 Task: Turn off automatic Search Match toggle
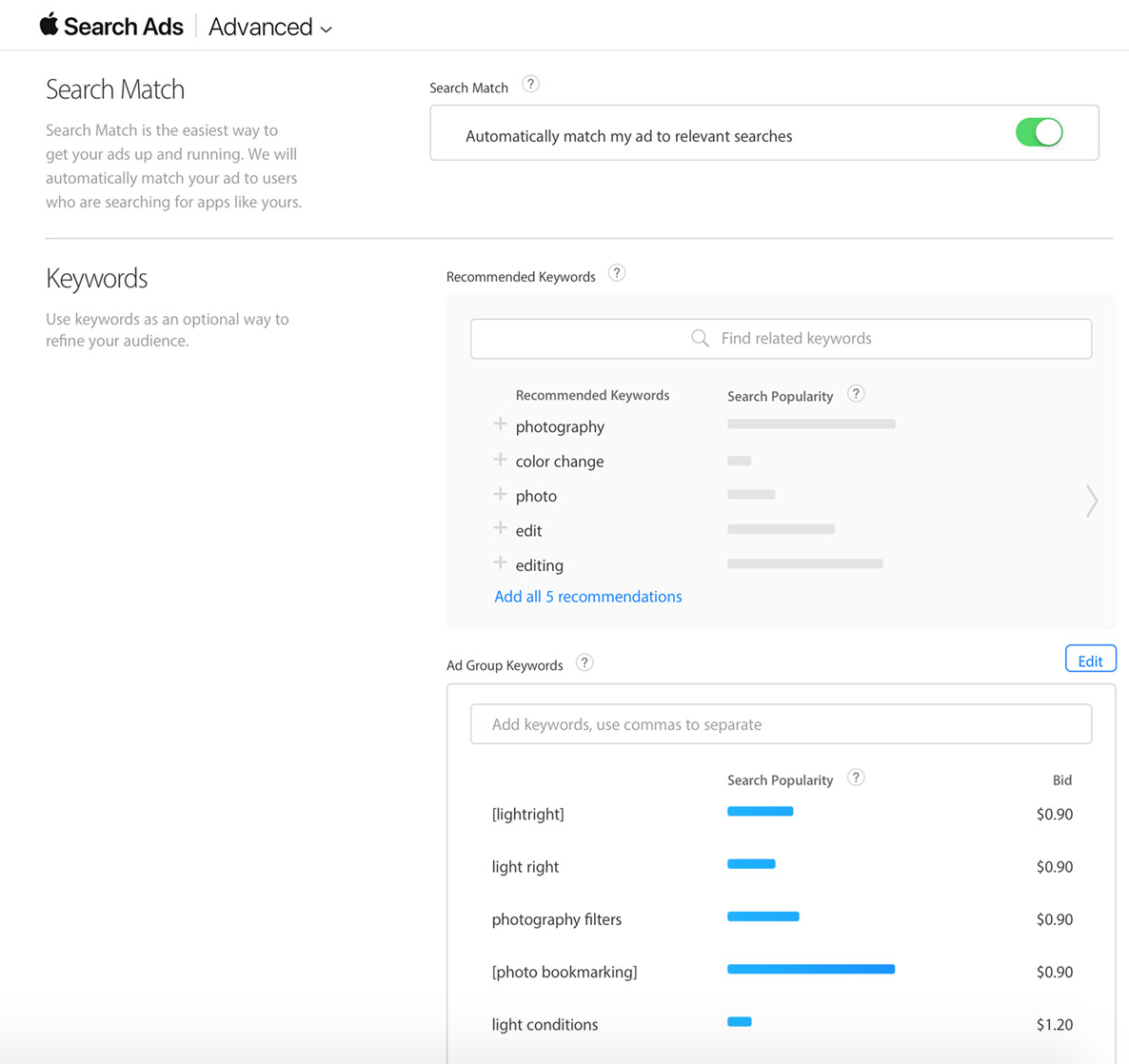click(1039, 132)
